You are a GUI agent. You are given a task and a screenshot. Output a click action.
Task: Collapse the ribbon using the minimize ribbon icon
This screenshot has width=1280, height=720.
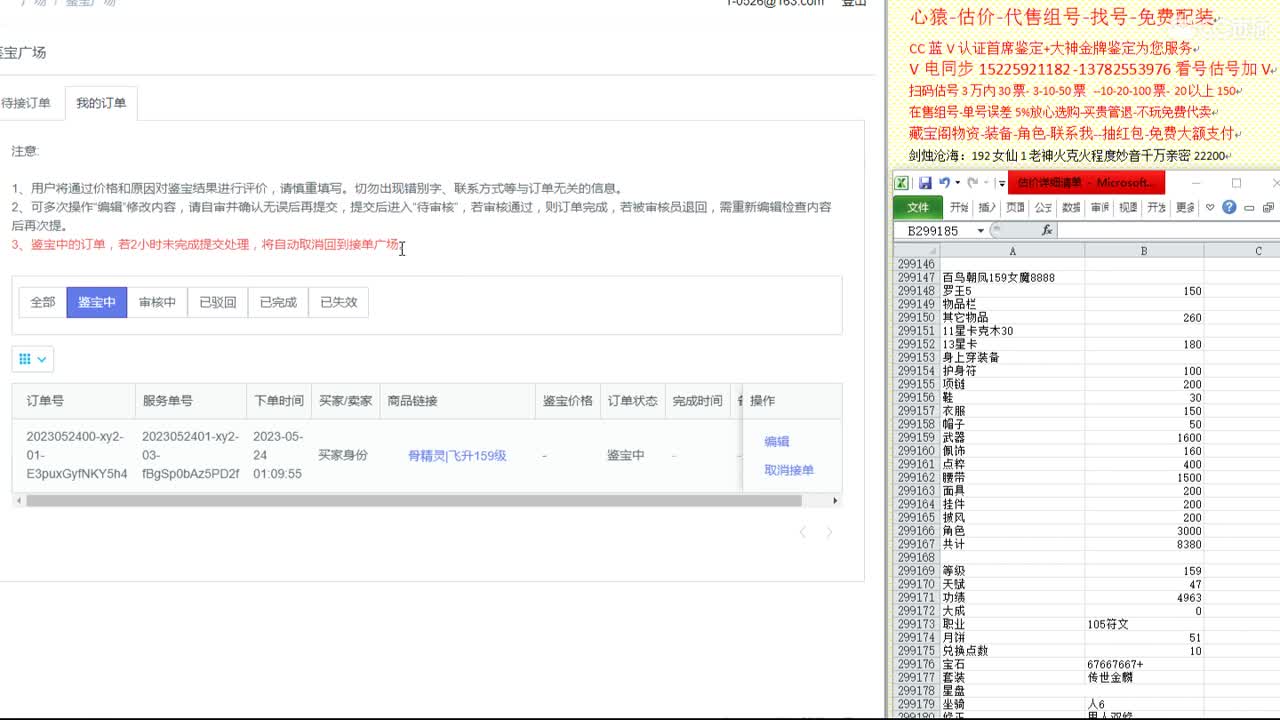click(x=1250, y=207)
